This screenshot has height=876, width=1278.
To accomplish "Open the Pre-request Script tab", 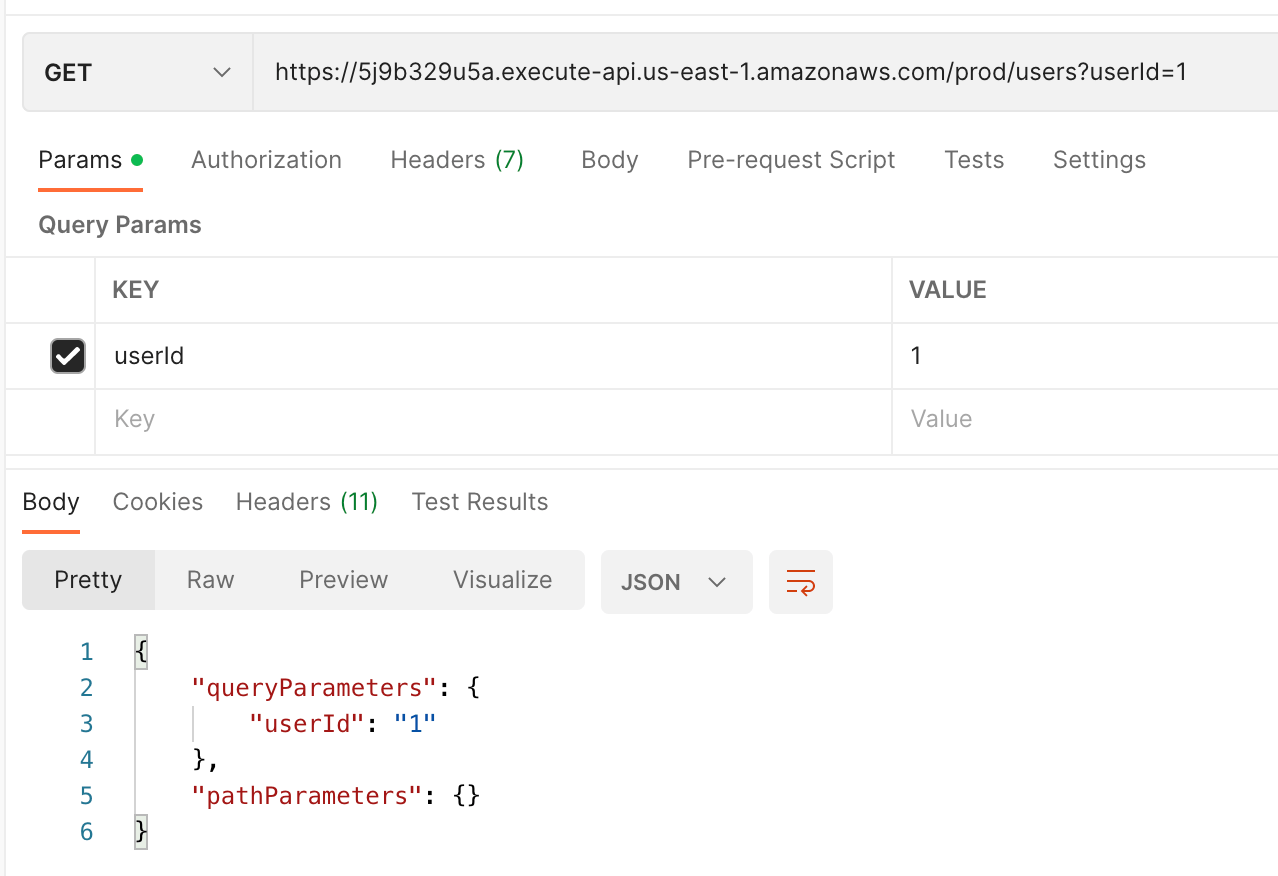I will click(x=790, y=160).
